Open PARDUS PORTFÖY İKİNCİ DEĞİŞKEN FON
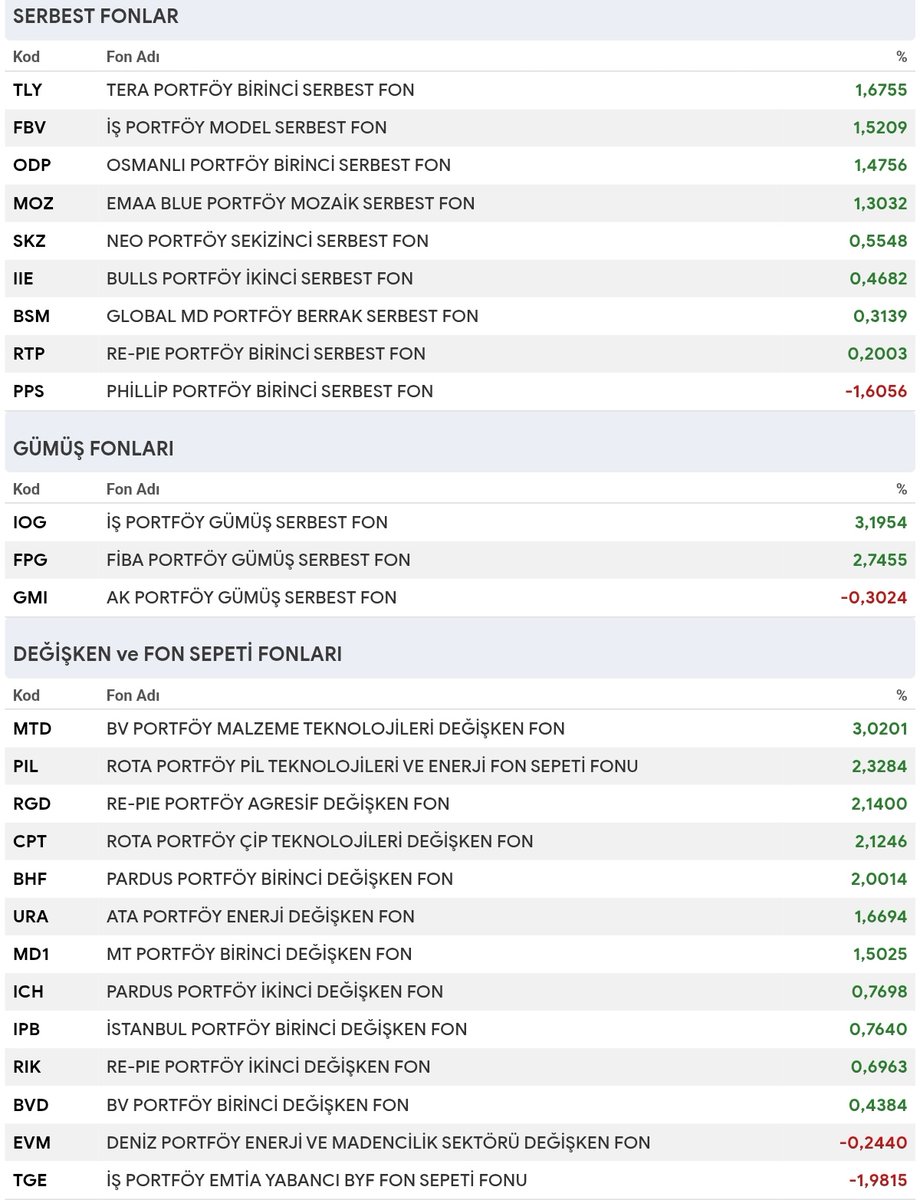 click(275, 992)
